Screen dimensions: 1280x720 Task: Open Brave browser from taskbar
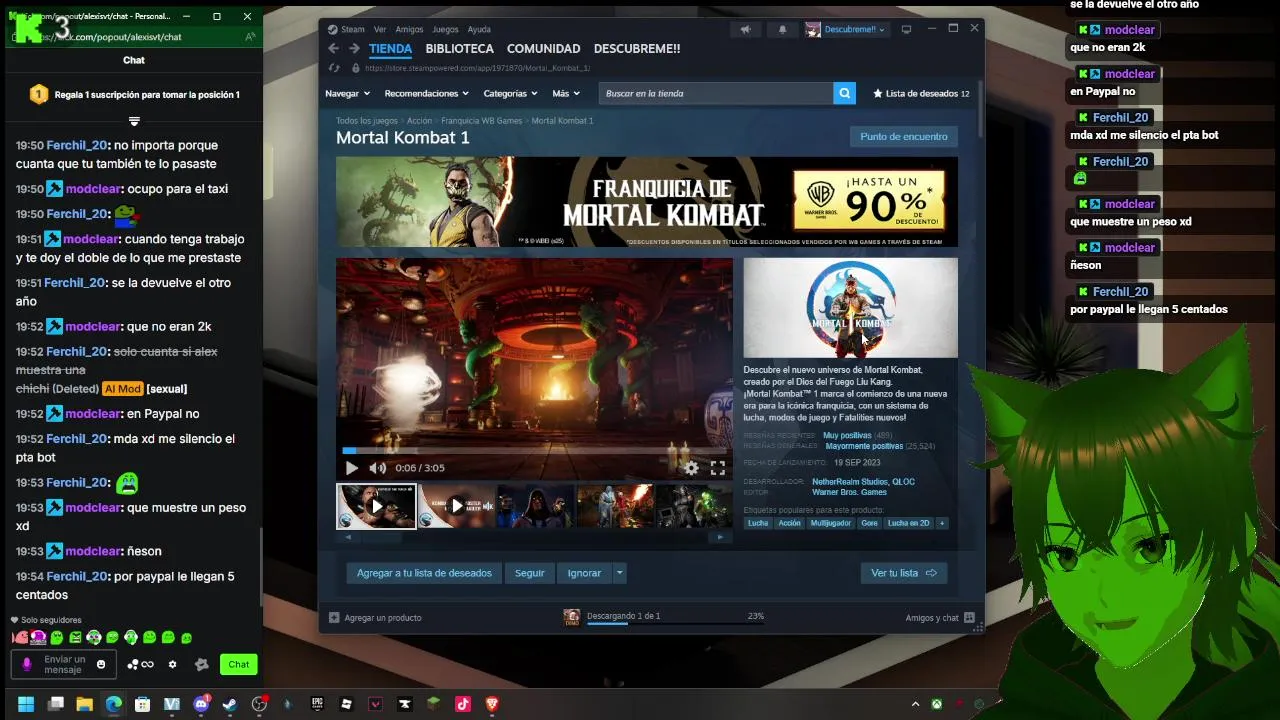492,704
